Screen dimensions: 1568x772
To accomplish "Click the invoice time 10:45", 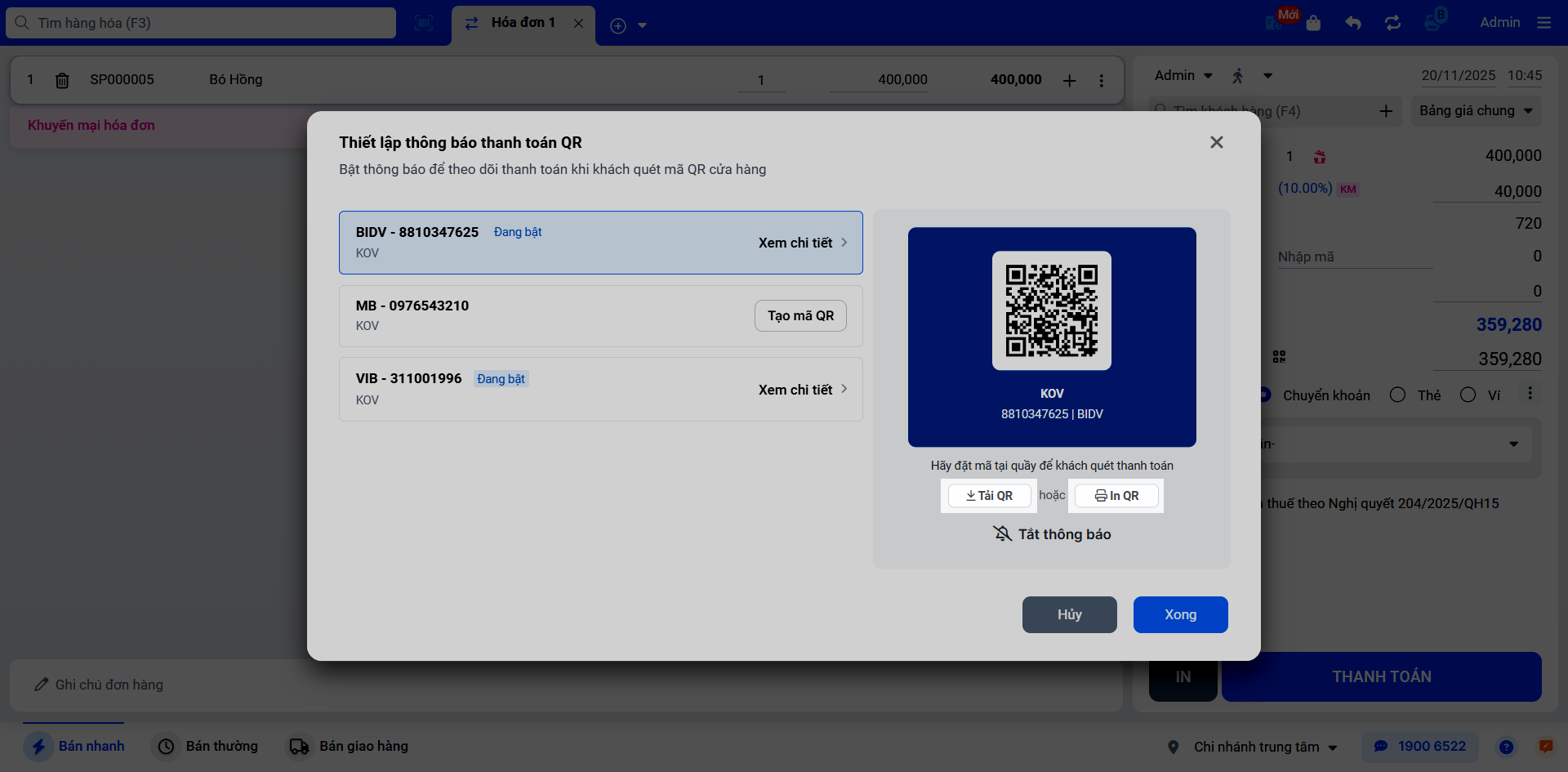I will [1525, 75].
